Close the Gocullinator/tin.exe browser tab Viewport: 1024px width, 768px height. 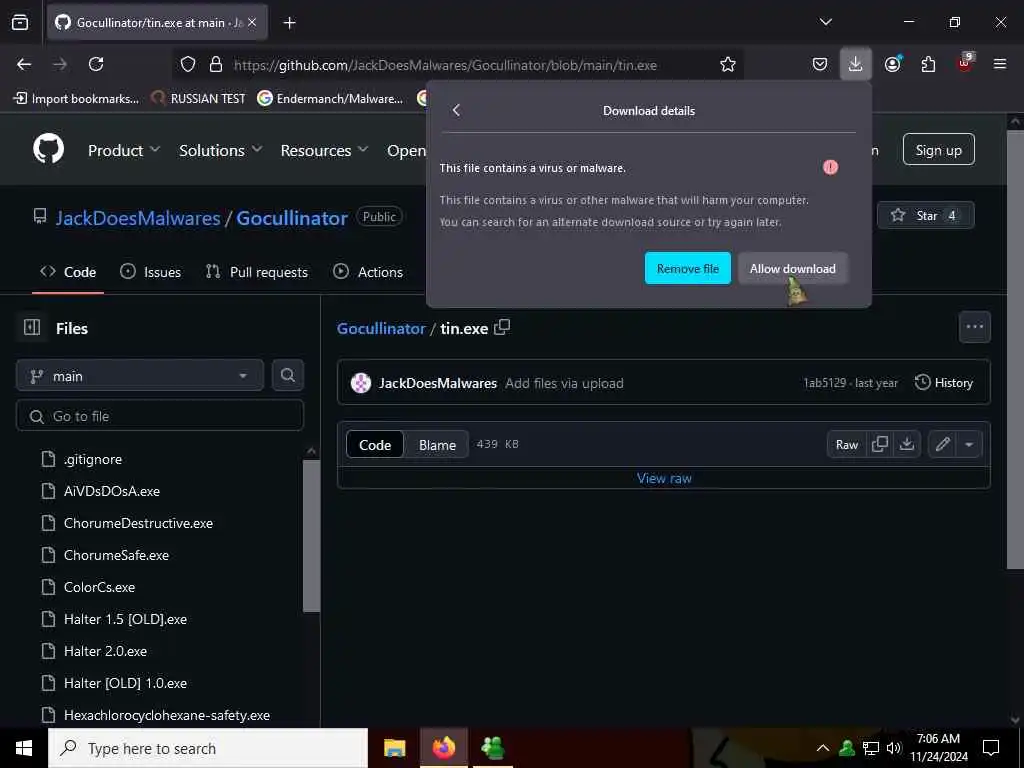pos(252,22)
